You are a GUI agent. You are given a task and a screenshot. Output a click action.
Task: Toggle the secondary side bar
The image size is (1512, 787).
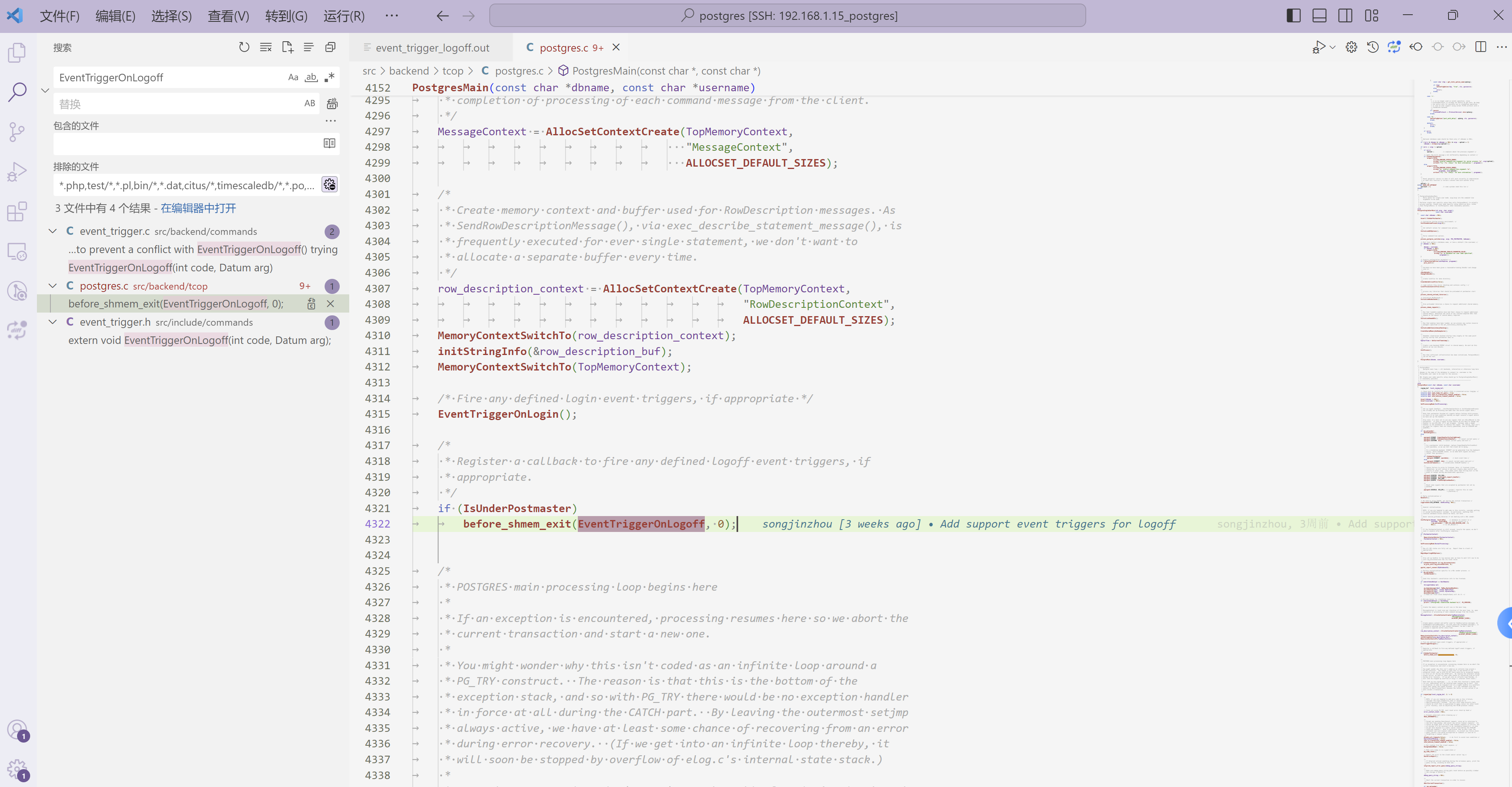pos(1345,16)
